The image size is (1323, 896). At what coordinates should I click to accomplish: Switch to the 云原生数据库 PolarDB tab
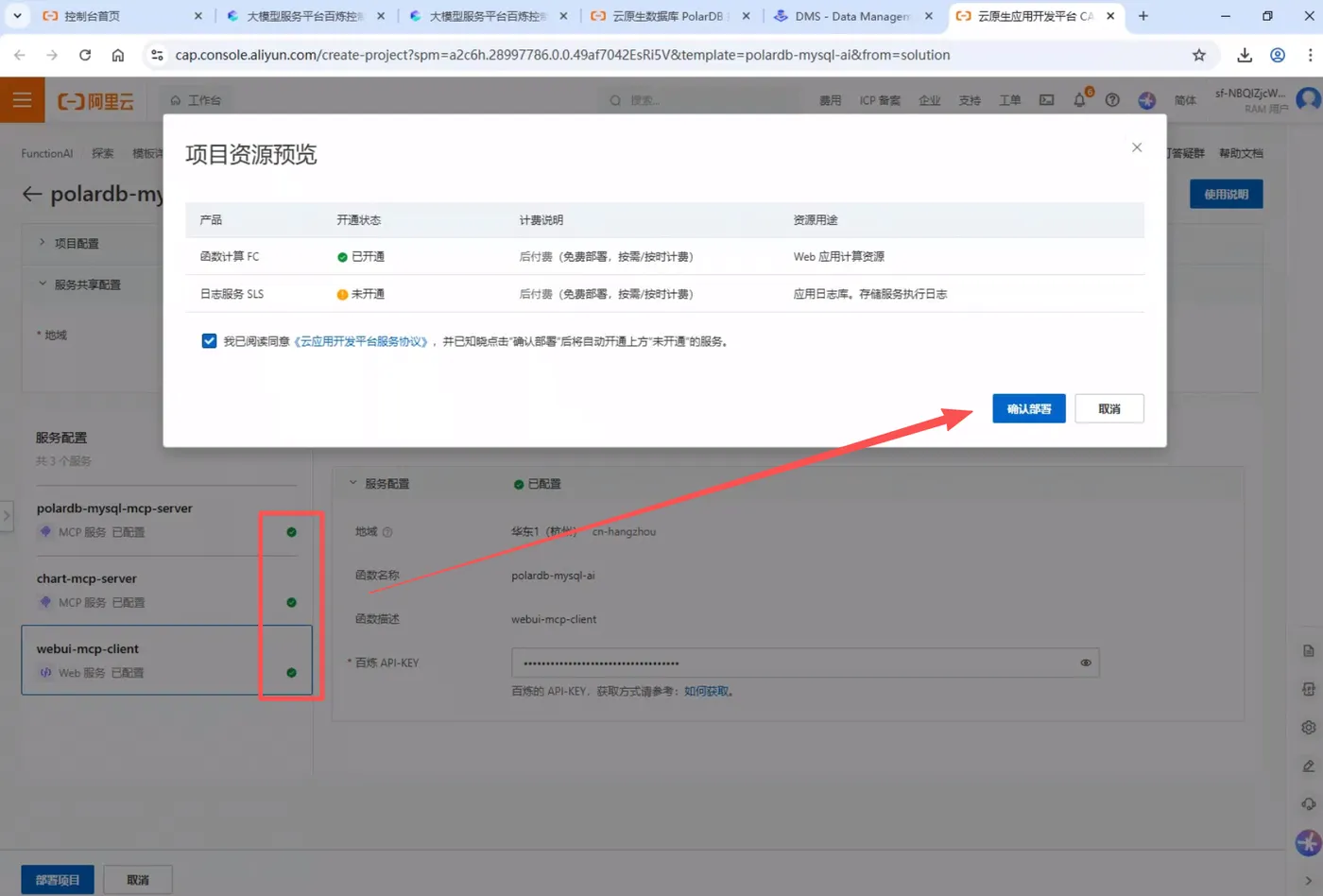click(x=668, y=16)
